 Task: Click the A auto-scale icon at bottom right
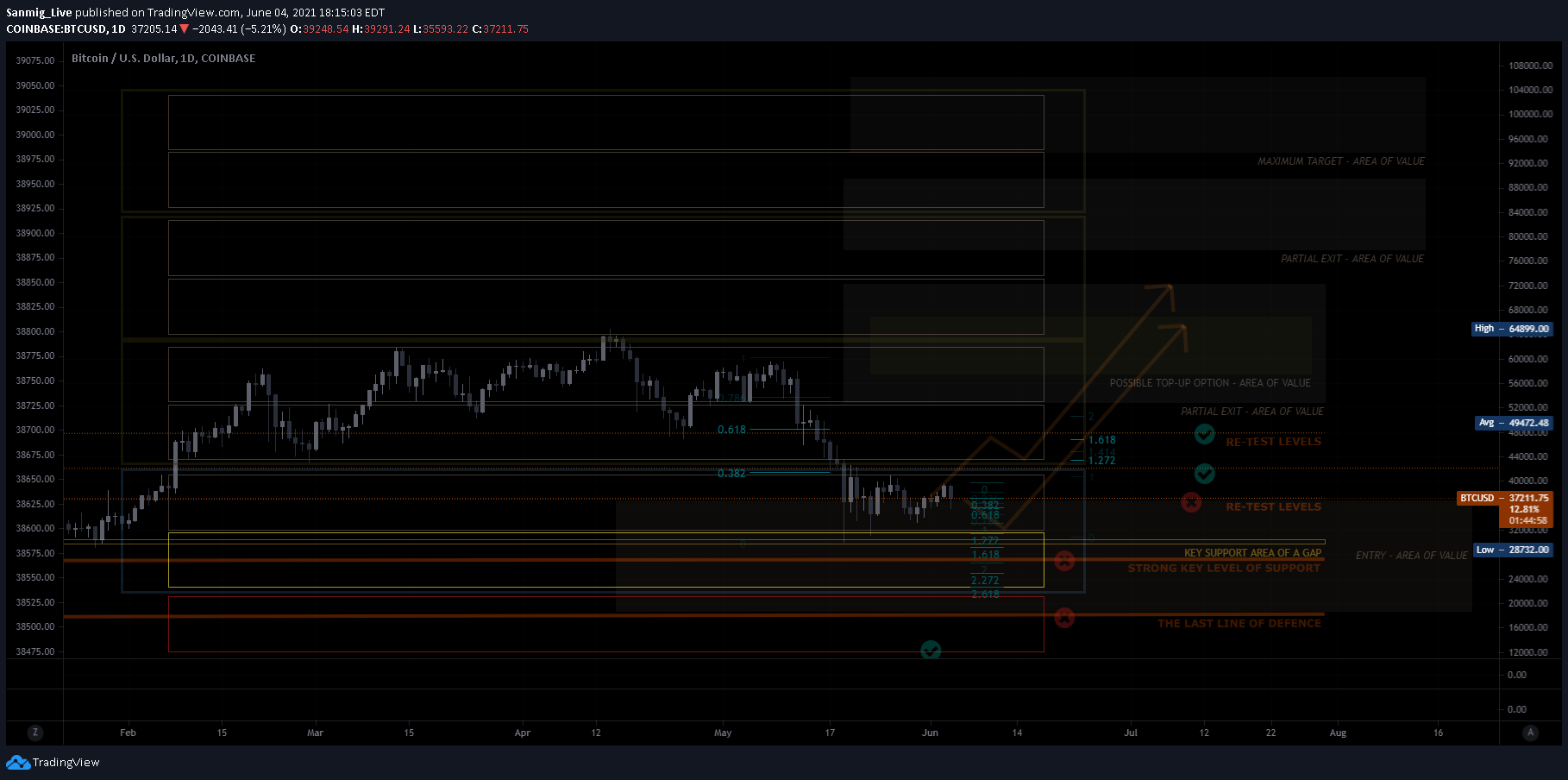[x=1531, y=733]
